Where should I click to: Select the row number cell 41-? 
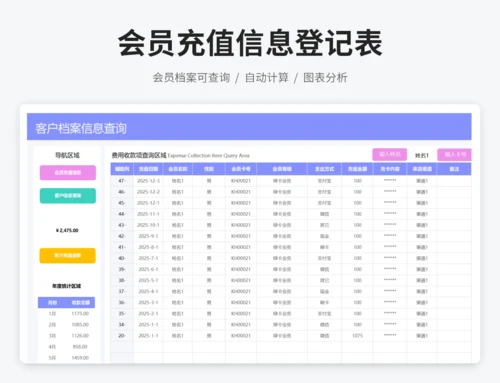(122, 247)
